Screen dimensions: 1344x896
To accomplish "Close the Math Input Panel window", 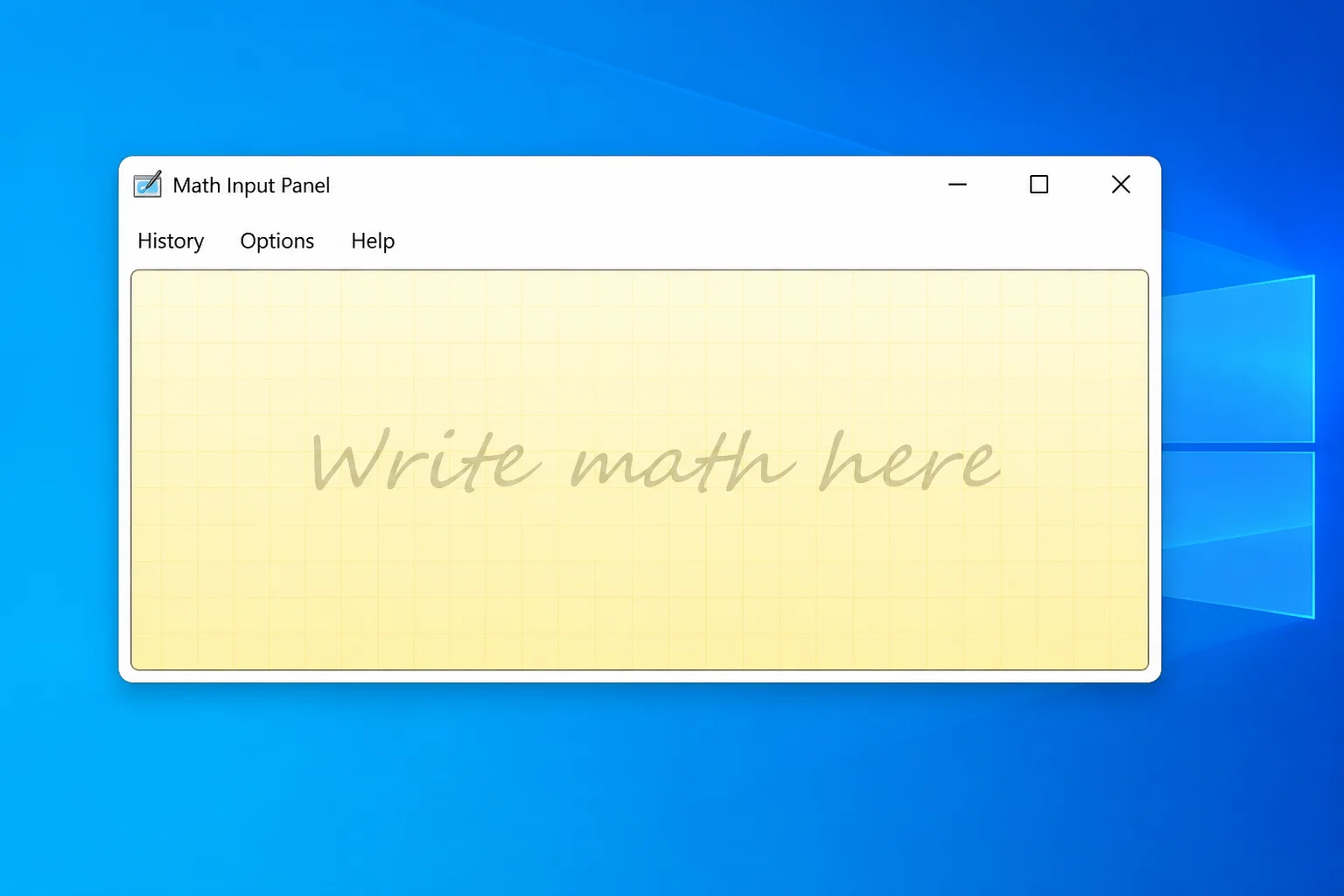I will coord(1121,185).
